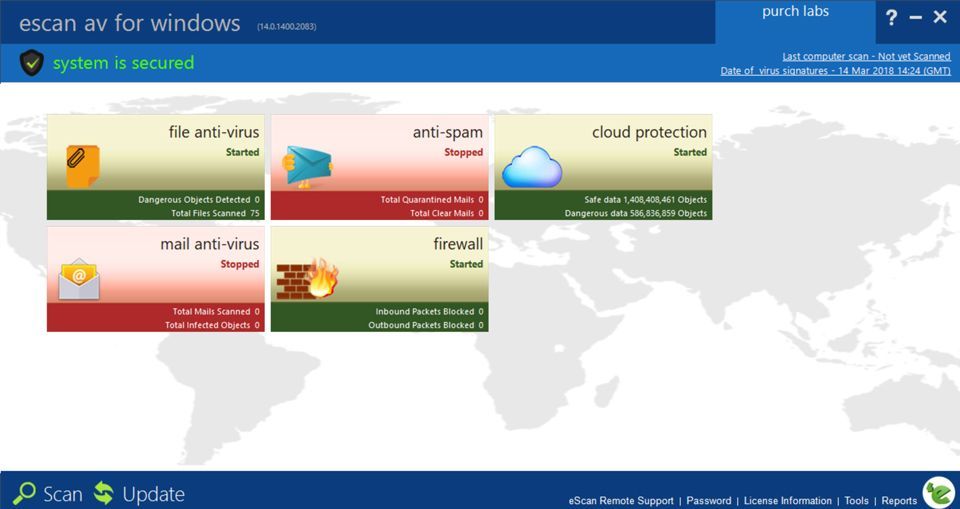Open the Reports link

(899, 501)
